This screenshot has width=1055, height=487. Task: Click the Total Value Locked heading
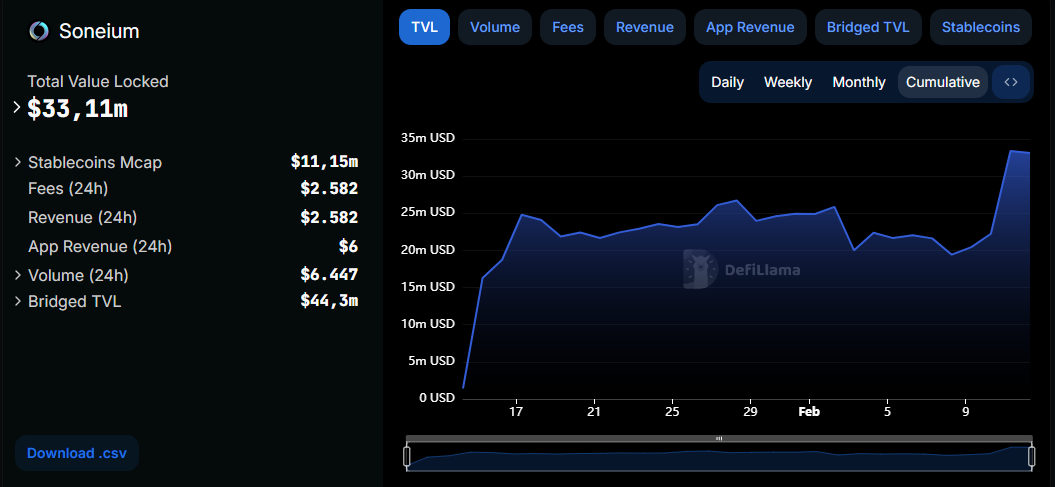[98, 81]
